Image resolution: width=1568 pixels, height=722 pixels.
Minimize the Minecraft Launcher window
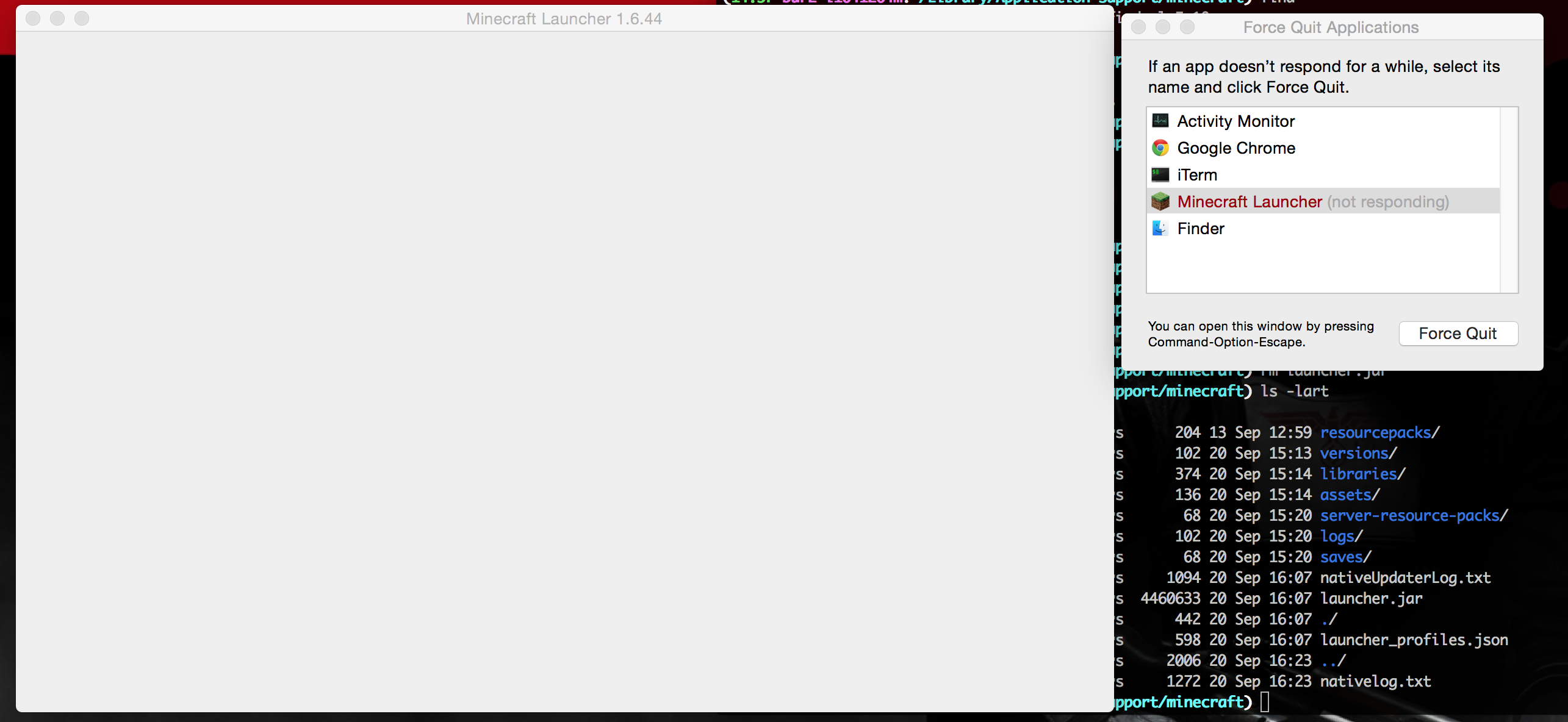tap(57, 18)
